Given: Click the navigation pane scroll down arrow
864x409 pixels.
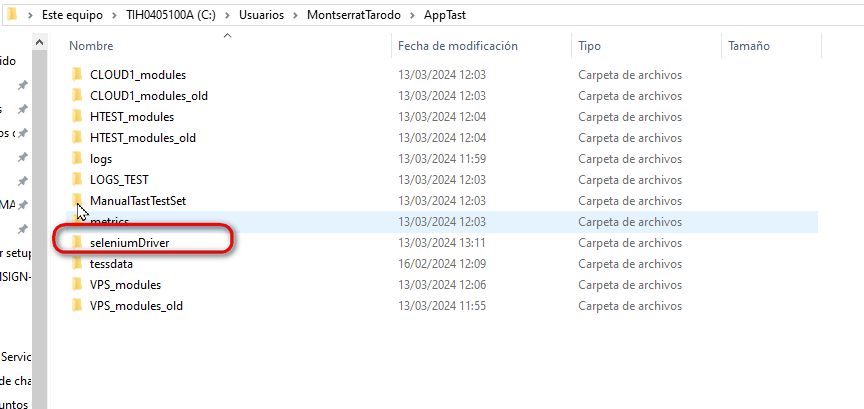Looking at the screenshot, I should tap(39, 402).
